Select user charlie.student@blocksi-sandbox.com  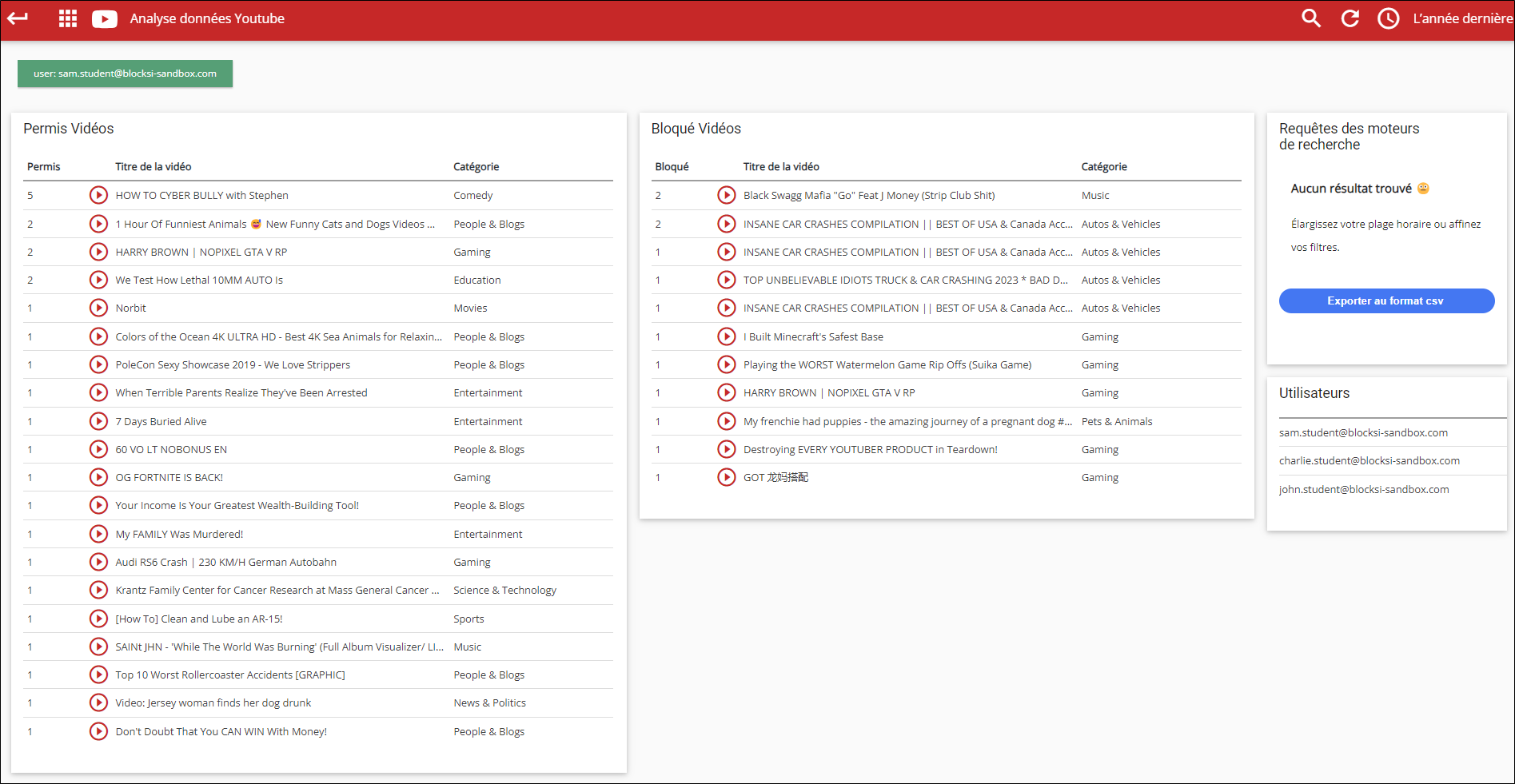click(x=1369, y=460)
